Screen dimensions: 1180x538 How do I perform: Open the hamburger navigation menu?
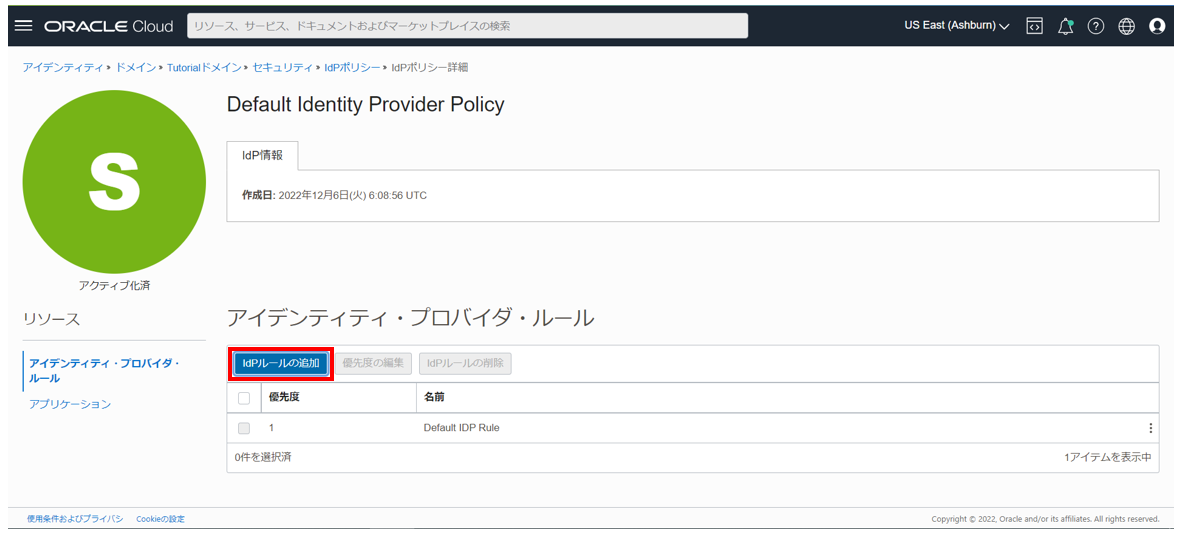tap(24, 26)
